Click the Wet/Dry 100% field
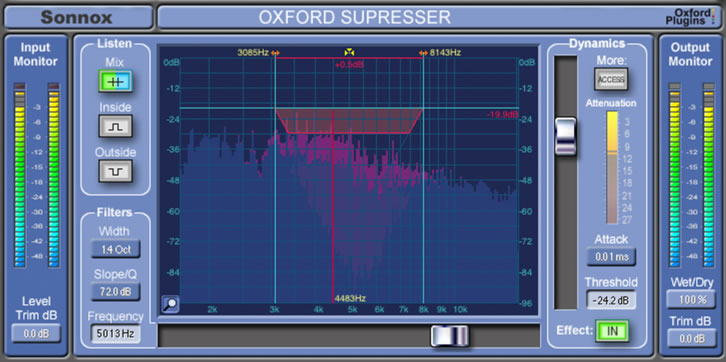The image size is (726, 362). tap(691, 299)
